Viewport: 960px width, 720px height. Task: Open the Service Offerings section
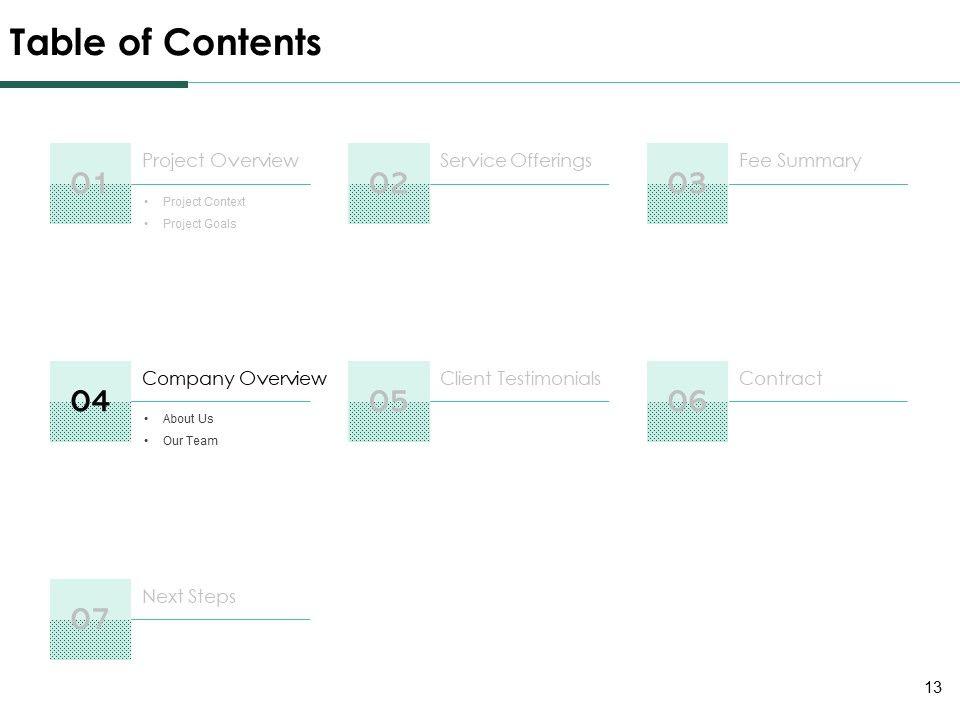click(x=516, y=160)
